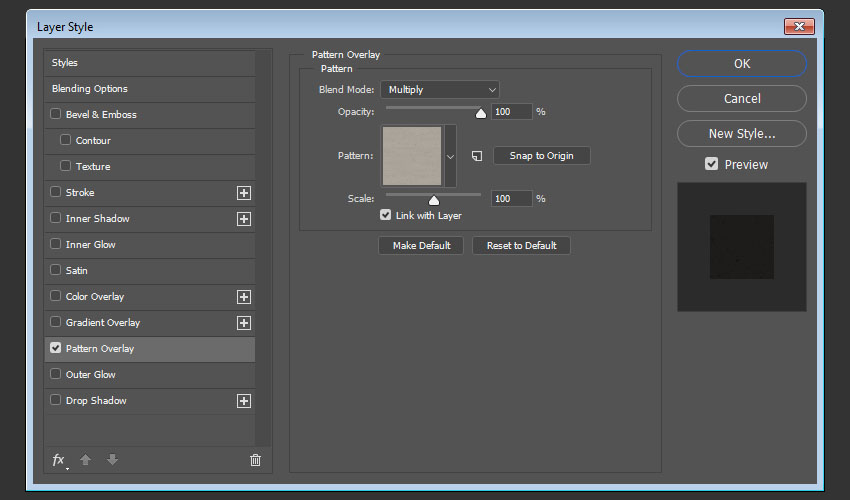This screenshot has height=500, width=850.
Task: Click the Opacity slider handle
Action: (x=480, y=114)
